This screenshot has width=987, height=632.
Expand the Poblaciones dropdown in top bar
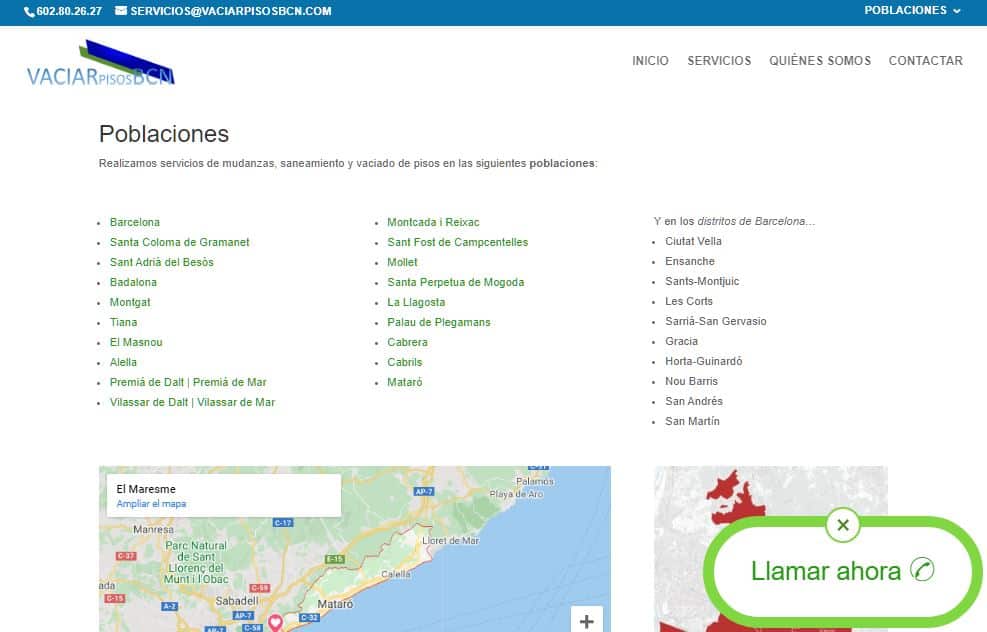(912, 11)
